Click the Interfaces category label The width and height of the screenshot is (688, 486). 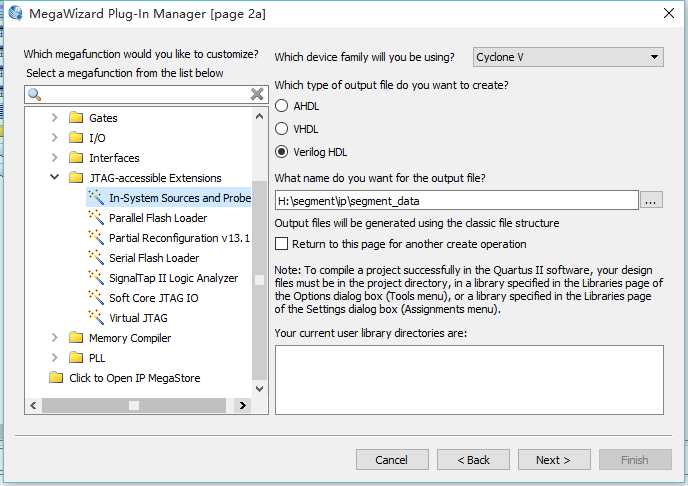point(115,158)
